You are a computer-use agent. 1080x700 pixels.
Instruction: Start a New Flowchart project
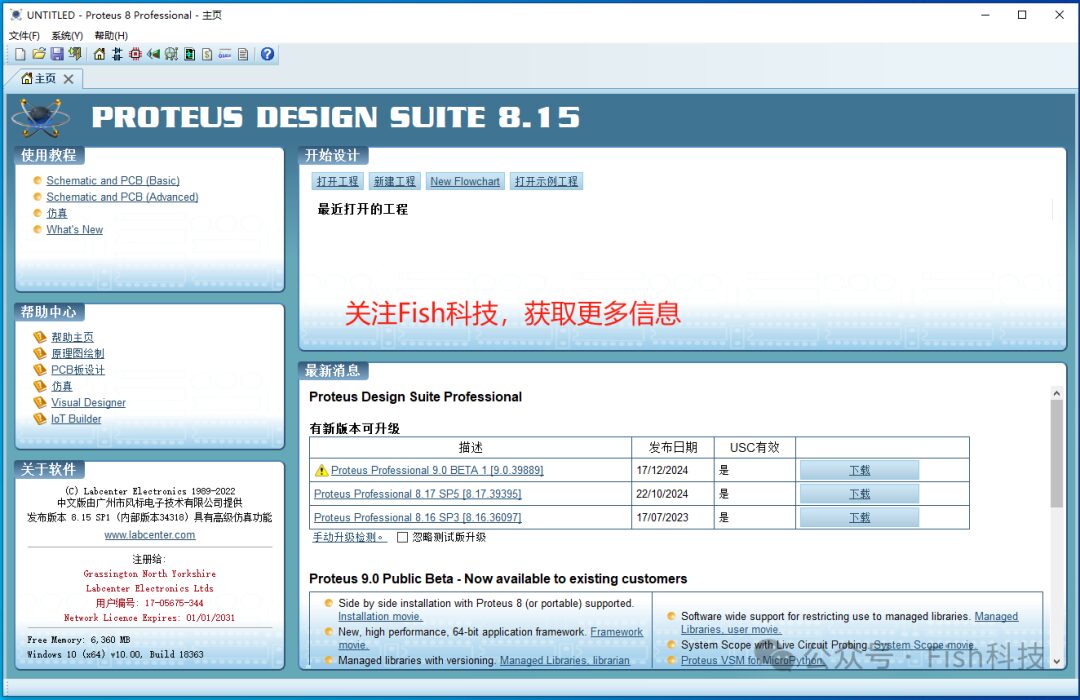[x=465, y=181]
